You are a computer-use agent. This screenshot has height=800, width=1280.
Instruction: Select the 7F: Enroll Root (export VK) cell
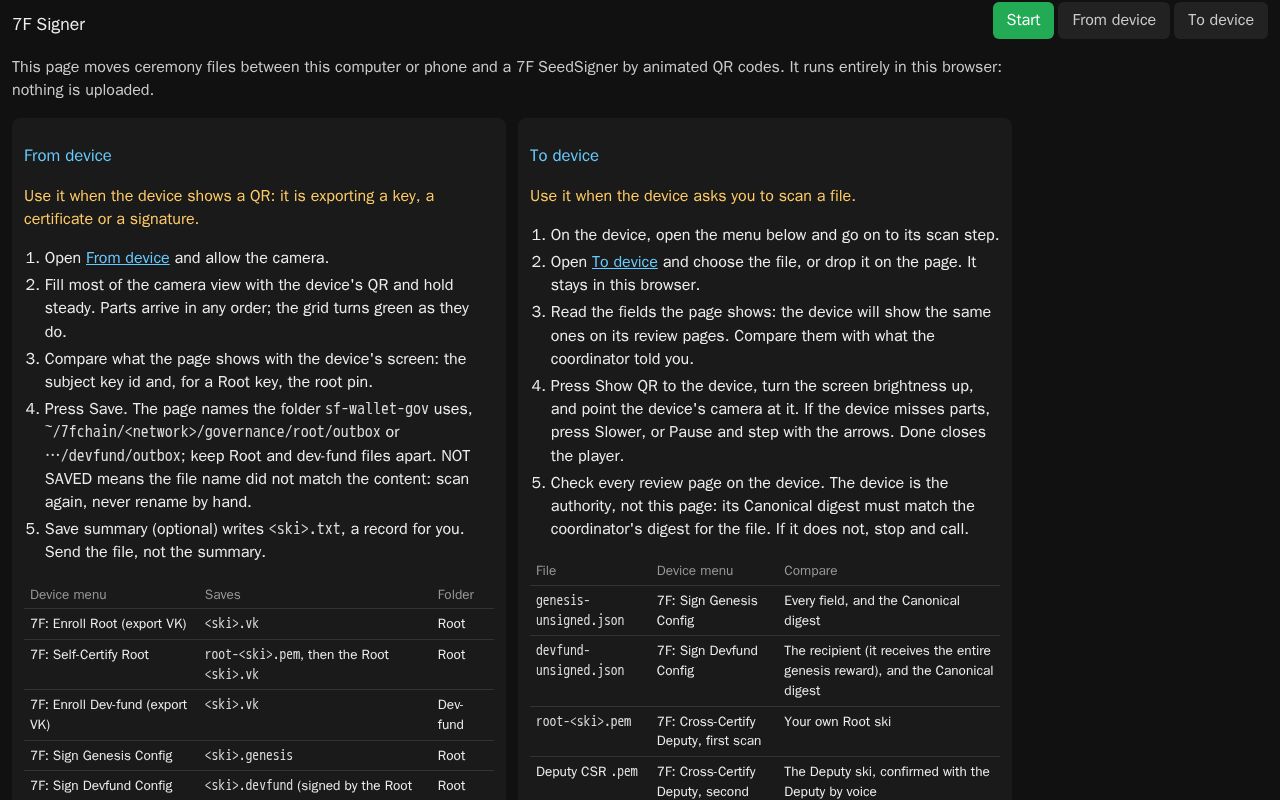coord(111,624)
